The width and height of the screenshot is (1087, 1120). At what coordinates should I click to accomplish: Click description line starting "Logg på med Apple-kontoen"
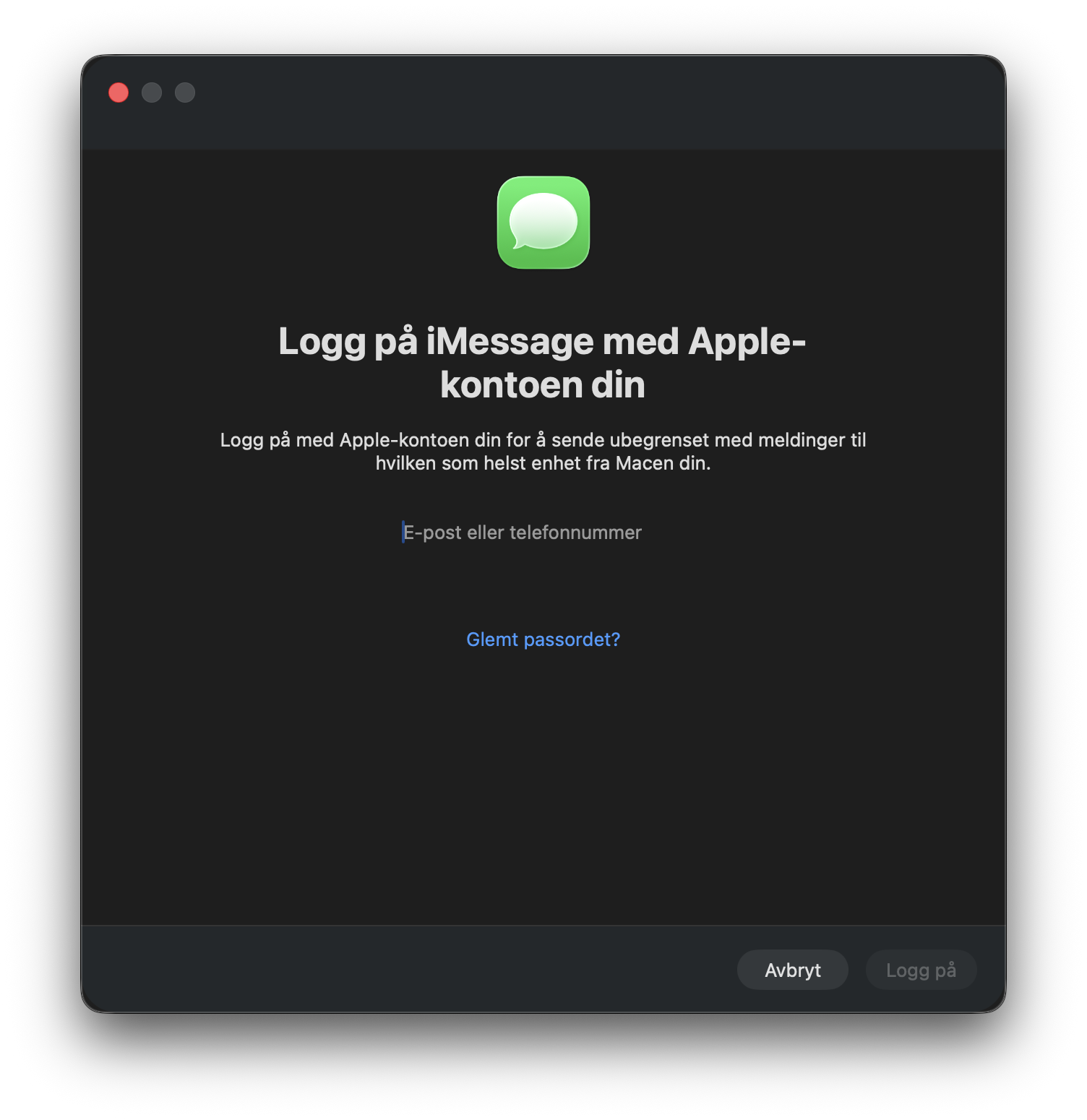[x=543, y=440]
